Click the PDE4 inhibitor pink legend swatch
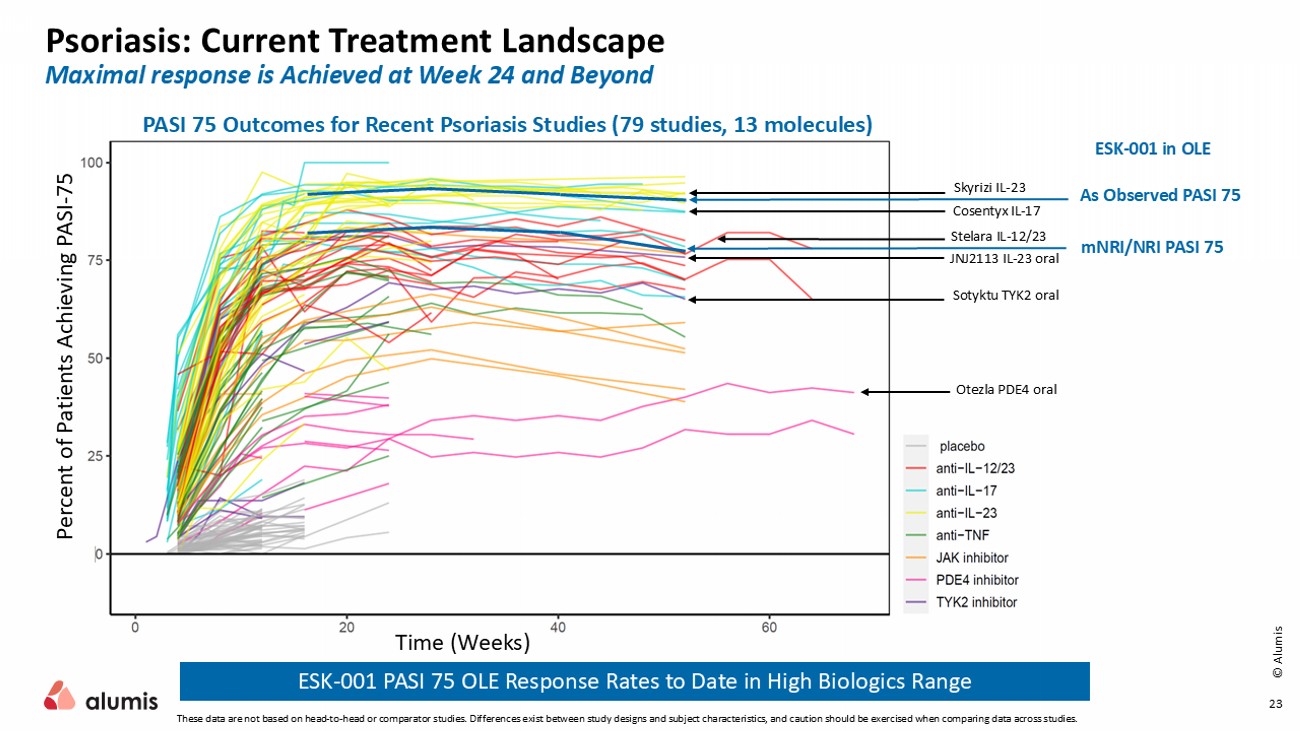 (x=919, y=580)
